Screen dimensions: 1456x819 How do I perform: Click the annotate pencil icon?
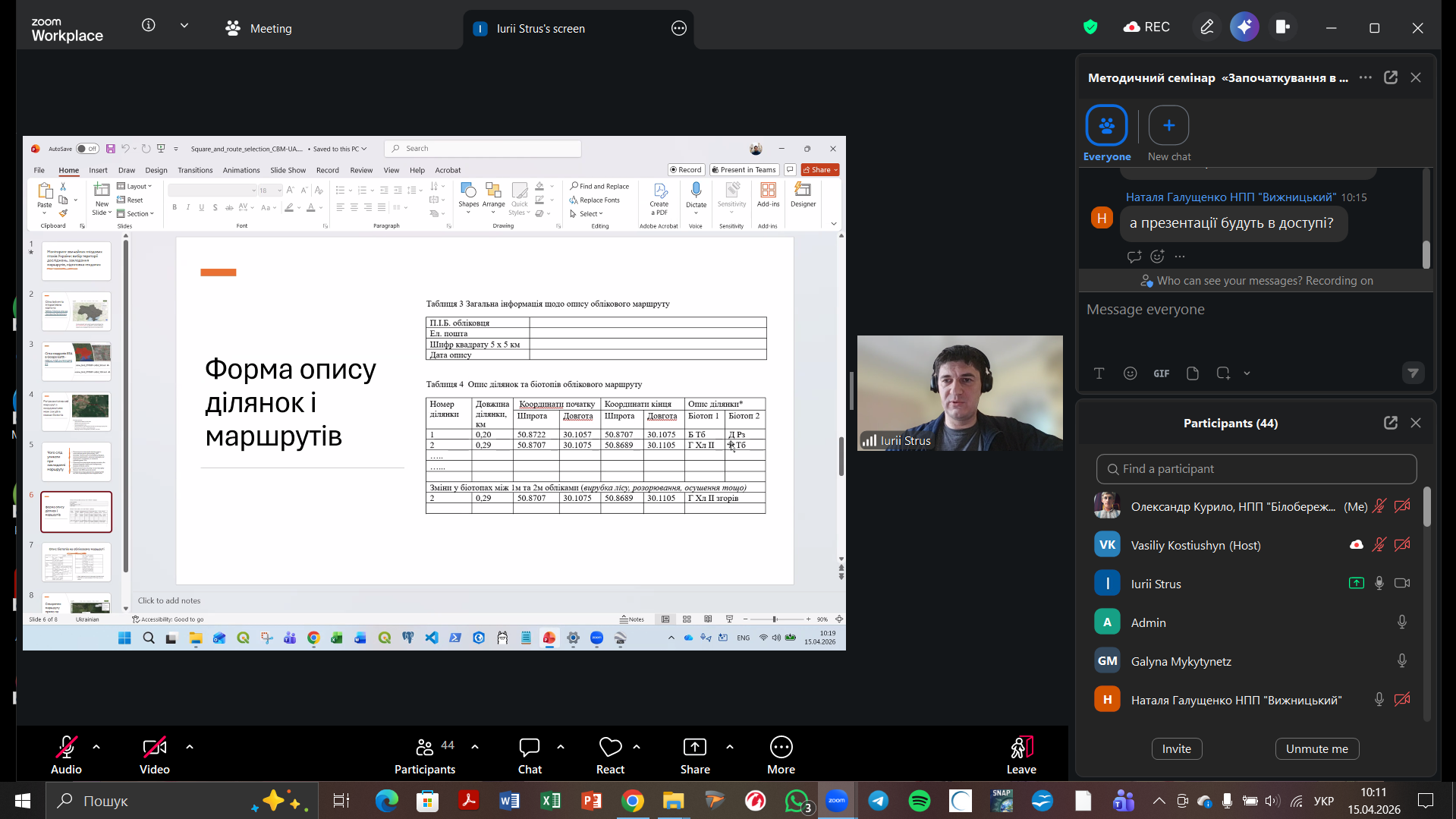pyautogui.click(x=1206, y=27)
